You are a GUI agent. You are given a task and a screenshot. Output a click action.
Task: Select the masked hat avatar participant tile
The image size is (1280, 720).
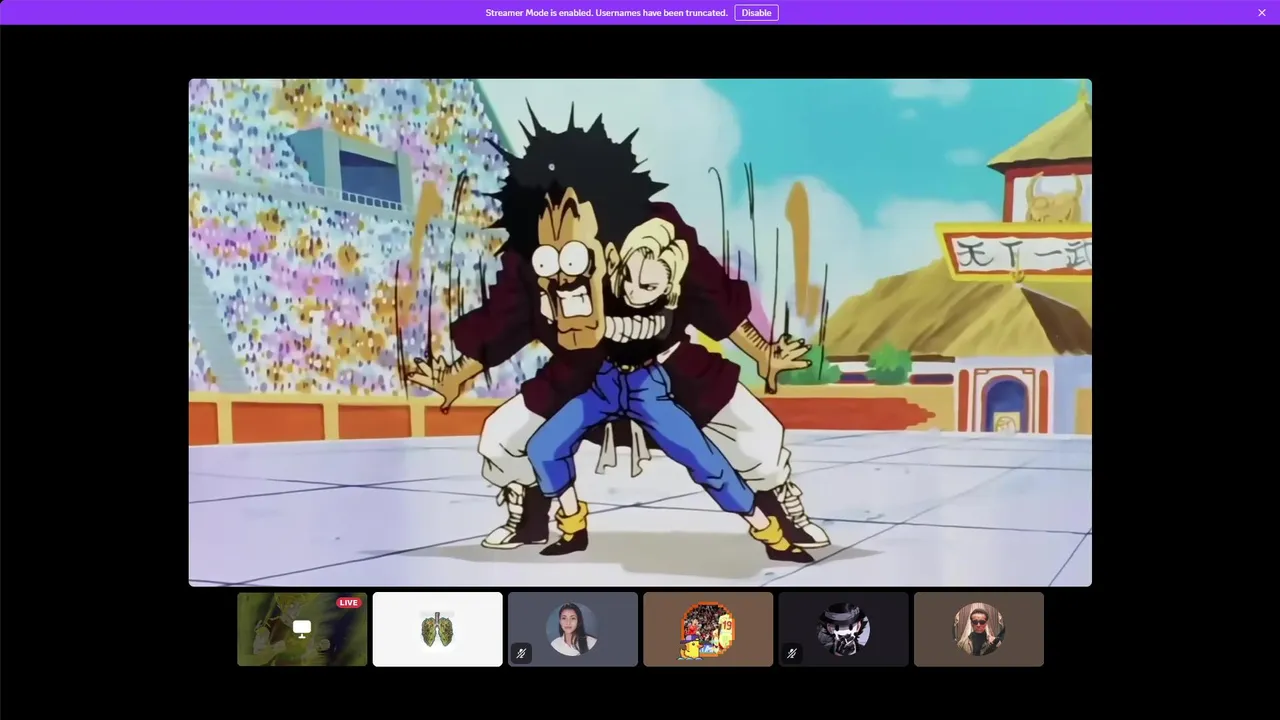(x=844, y=629)
